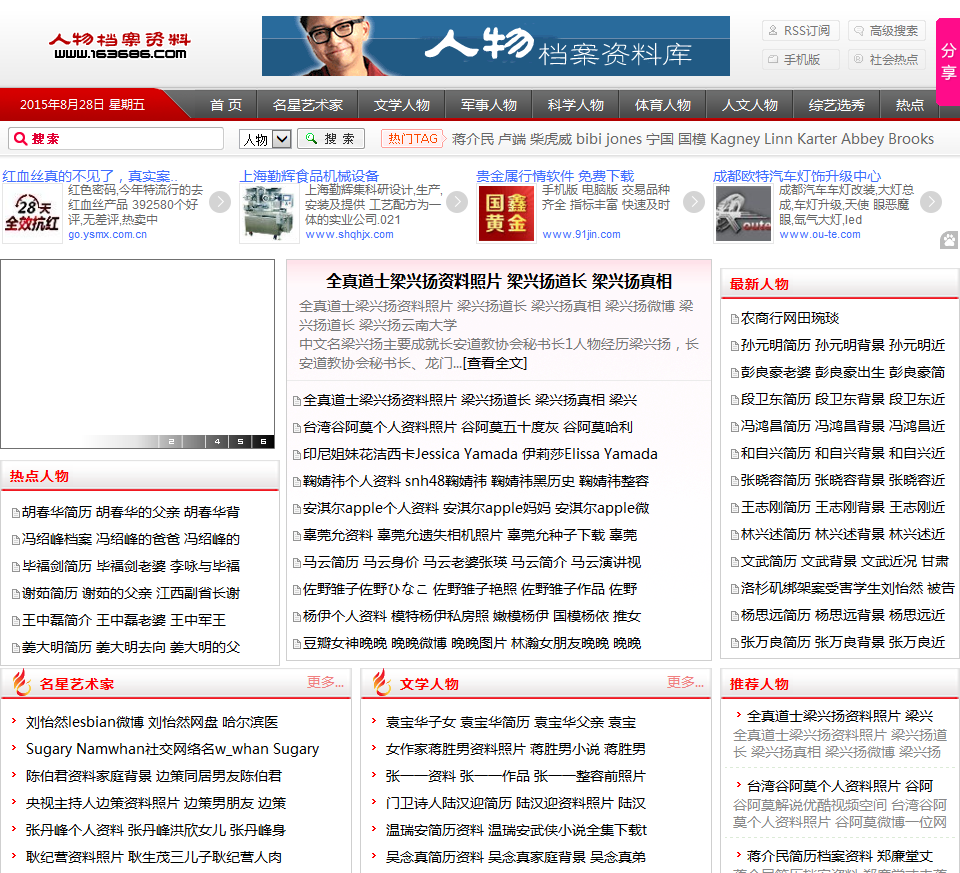The width and height of the screenshot is (960, 873).
Task: Open 高级搜索 advanced search
Action: (887, 31)
